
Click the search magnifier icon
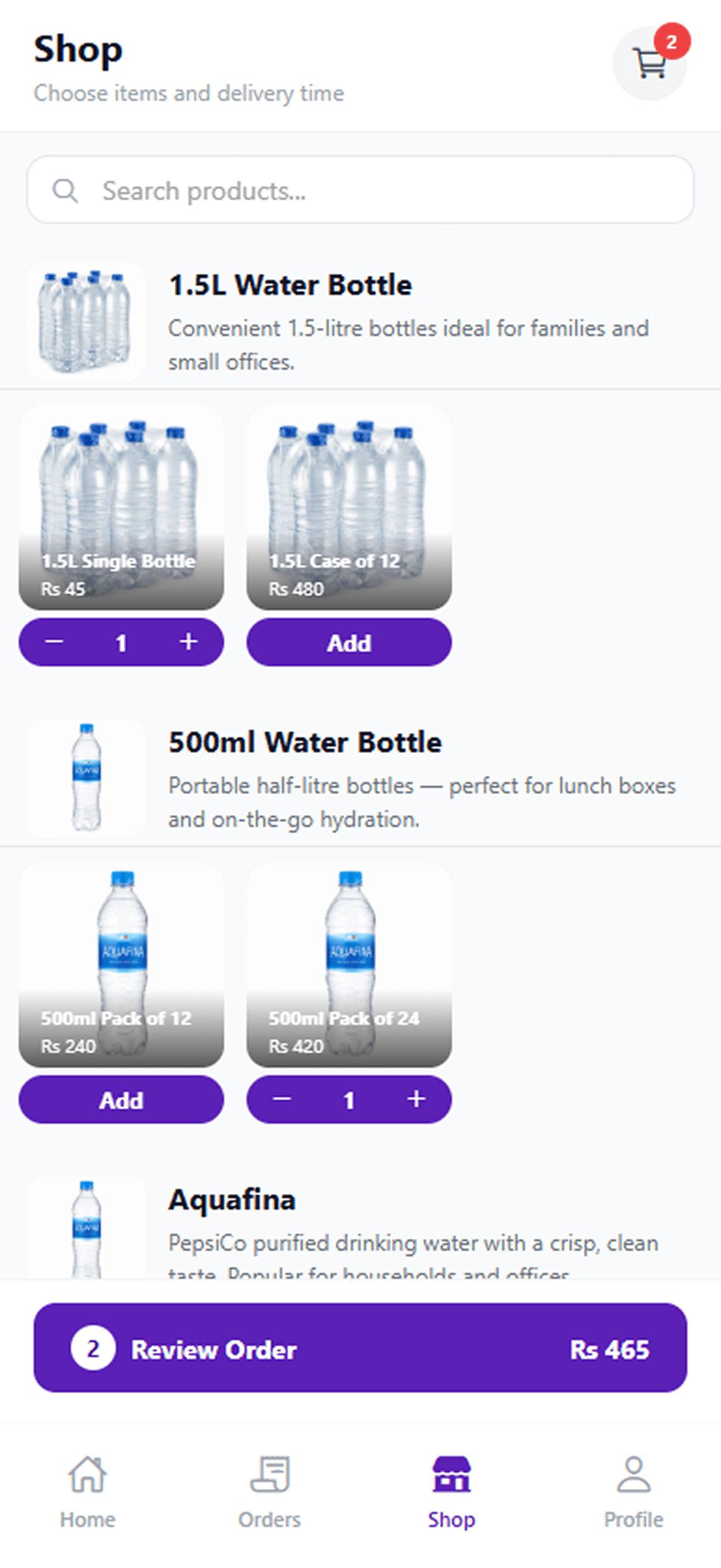tap(65, 190)
